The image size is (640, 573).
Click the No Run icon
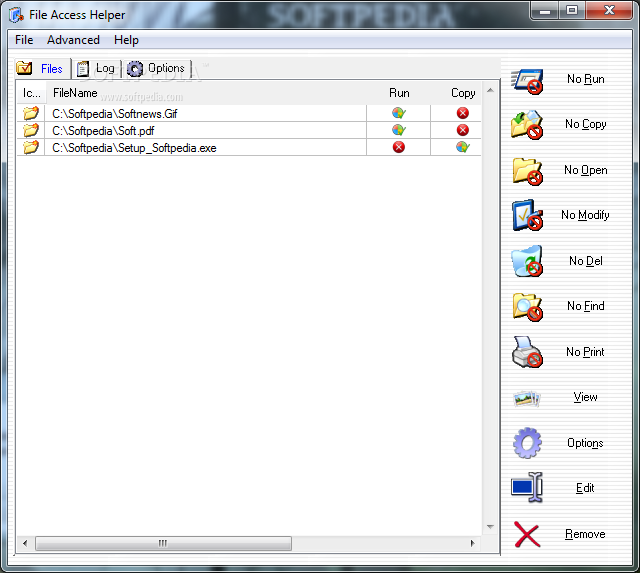pos(527,81)
